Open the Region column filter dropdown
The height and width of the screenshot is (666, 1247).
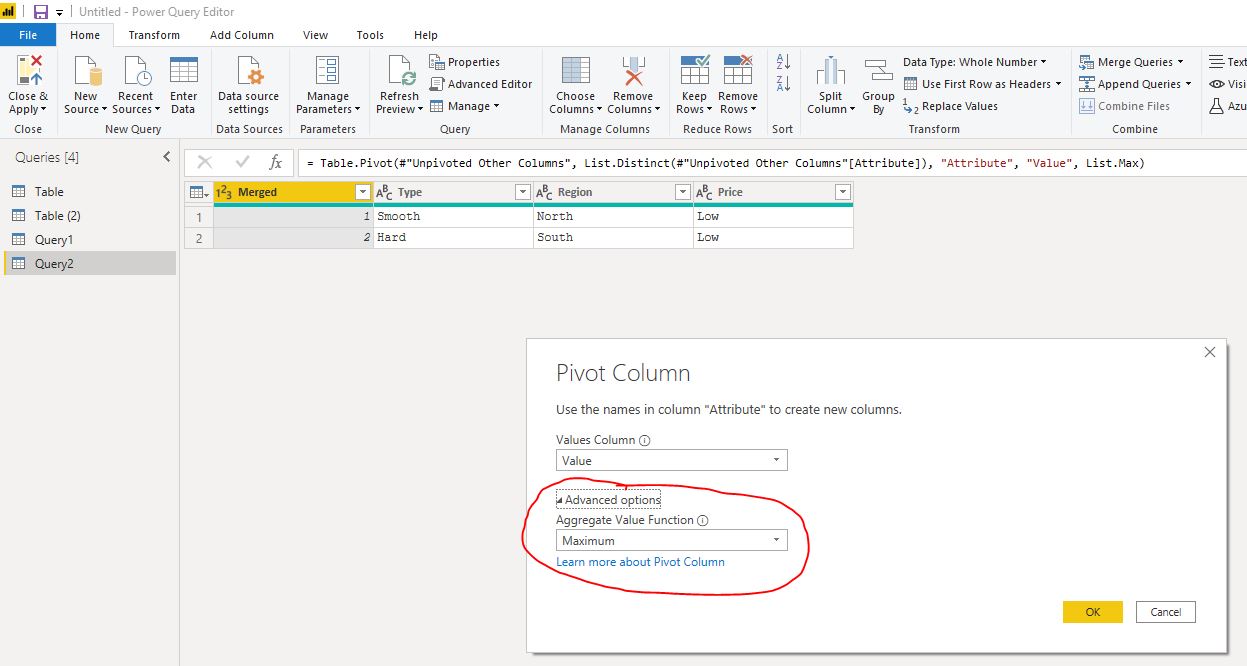tap(682, 192)
